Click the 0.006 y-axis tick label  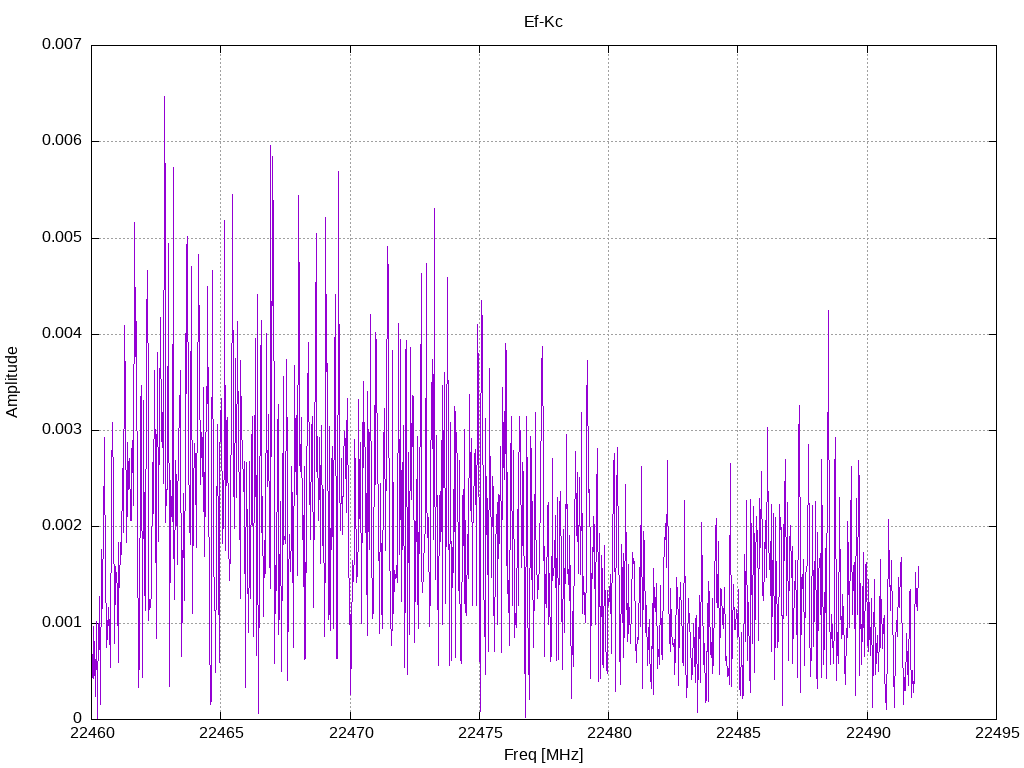pos(62,140)
